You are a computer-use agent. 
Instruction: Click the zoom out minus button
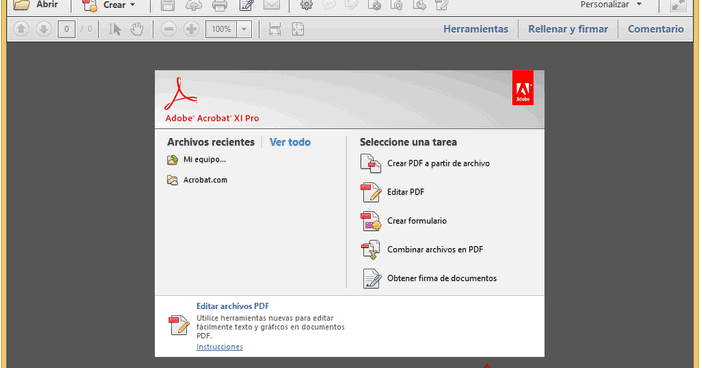[x=168, y=29]
